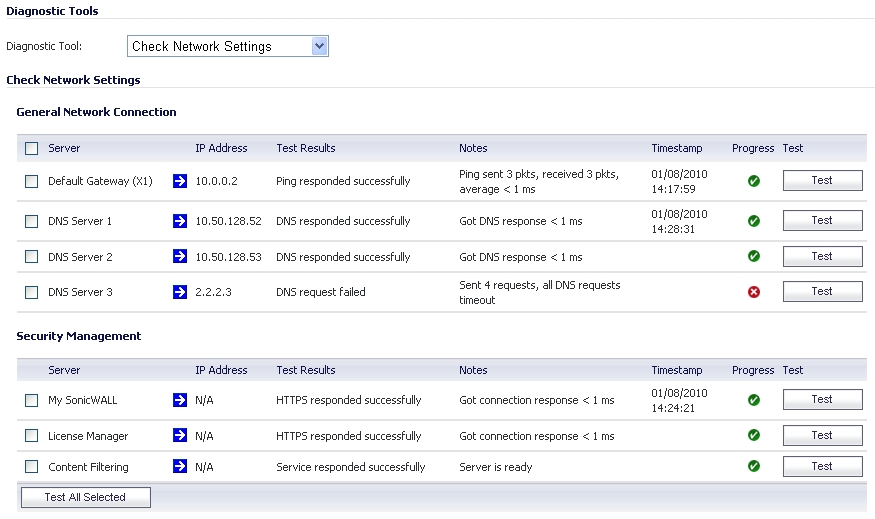The image size is (875, 519).
Task: Click the blue arrow beside DNS Server 1
Action: [x=180, y=221]
